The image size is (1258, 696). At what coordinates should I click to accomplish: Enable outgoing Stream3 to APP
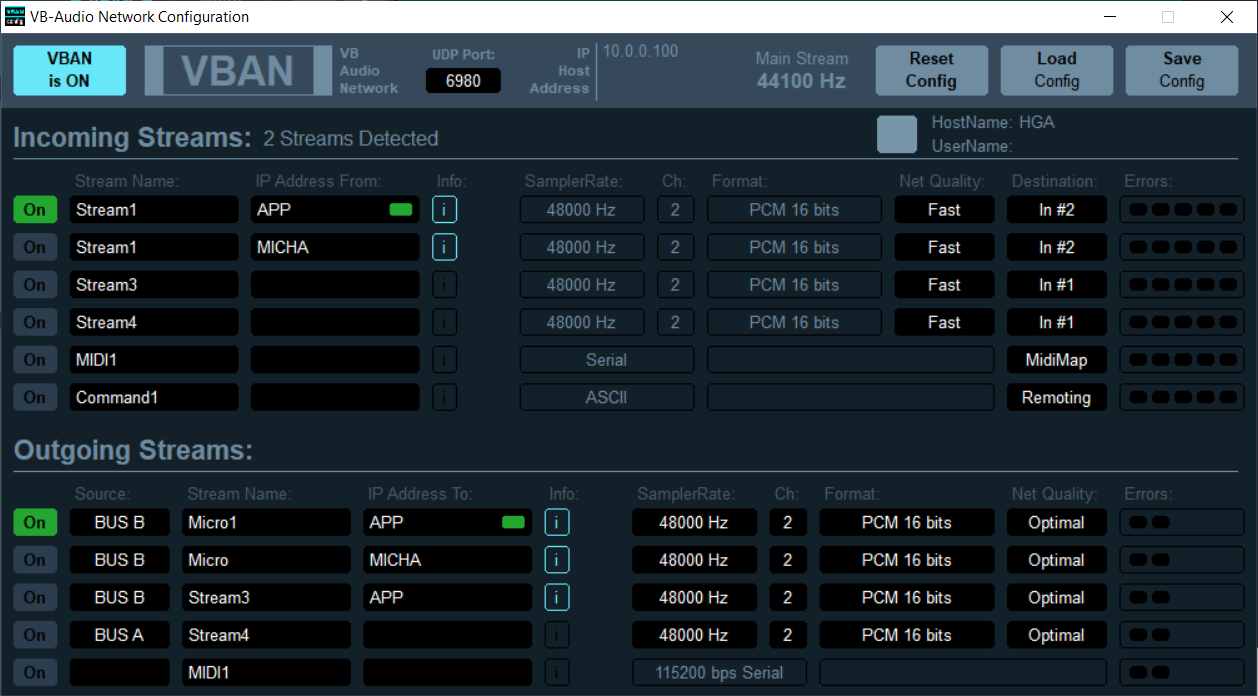click(35, 597)
